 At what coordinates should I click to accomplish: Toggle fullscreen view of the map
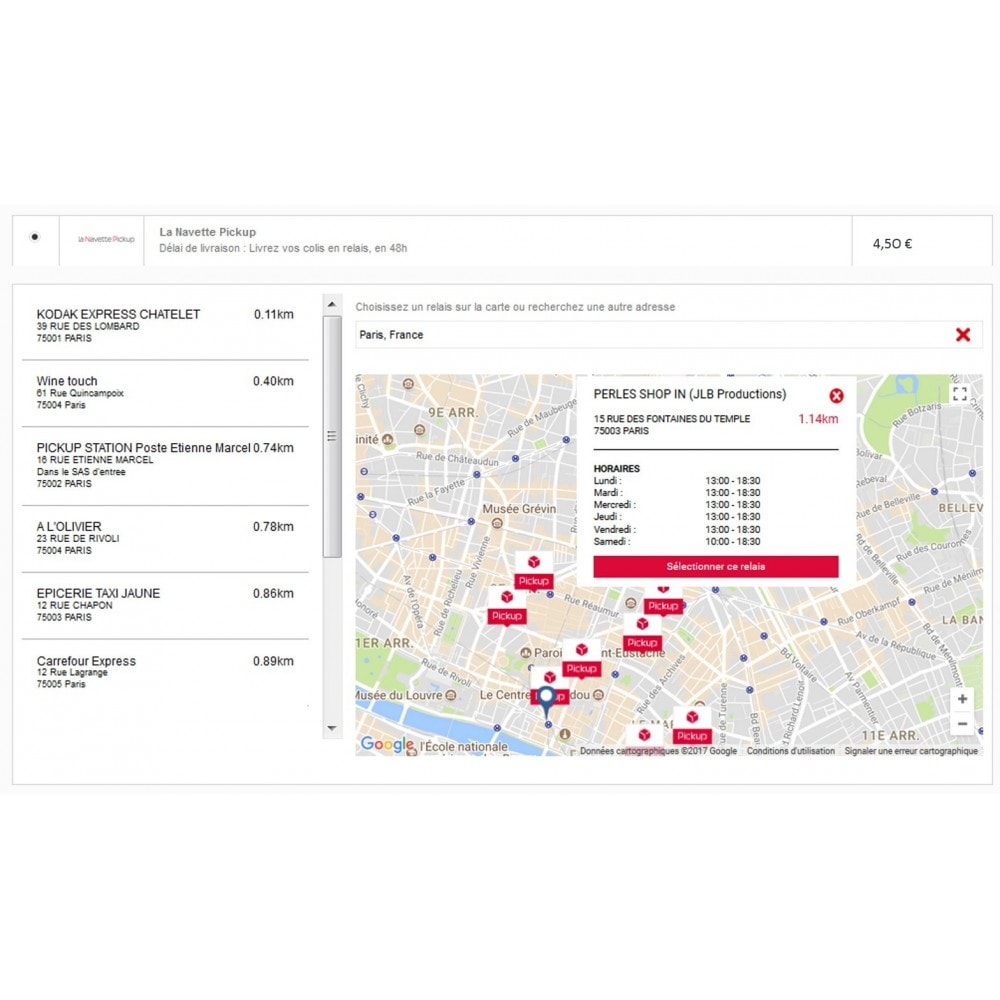click(x=960, y=394)
